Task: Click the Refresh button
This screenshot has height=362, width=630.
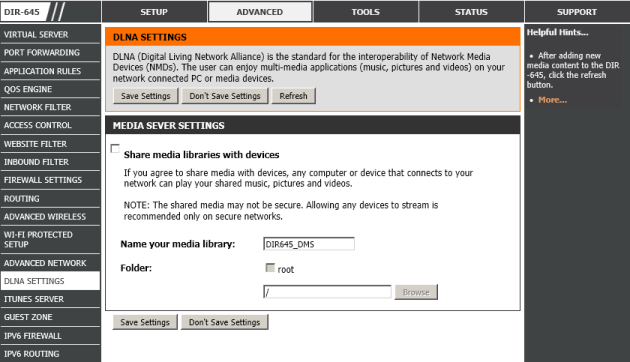Action: click(x=293, y=96)
